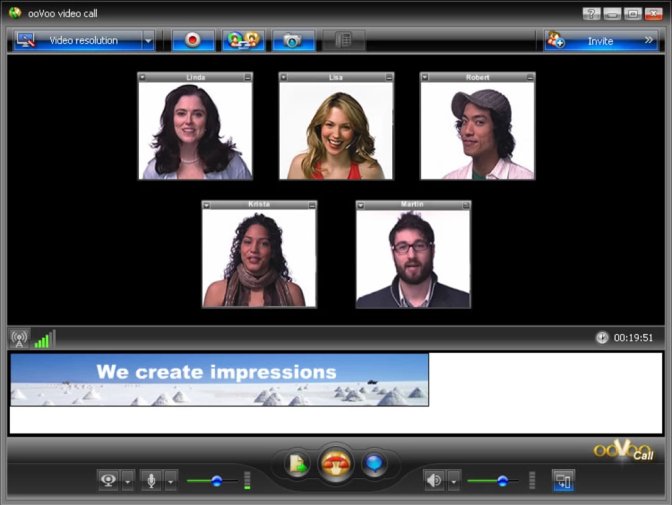Viewport: 672px width, 505px height.
Task: Click the add-people icon beside Invite
Action: coord(556,40)
